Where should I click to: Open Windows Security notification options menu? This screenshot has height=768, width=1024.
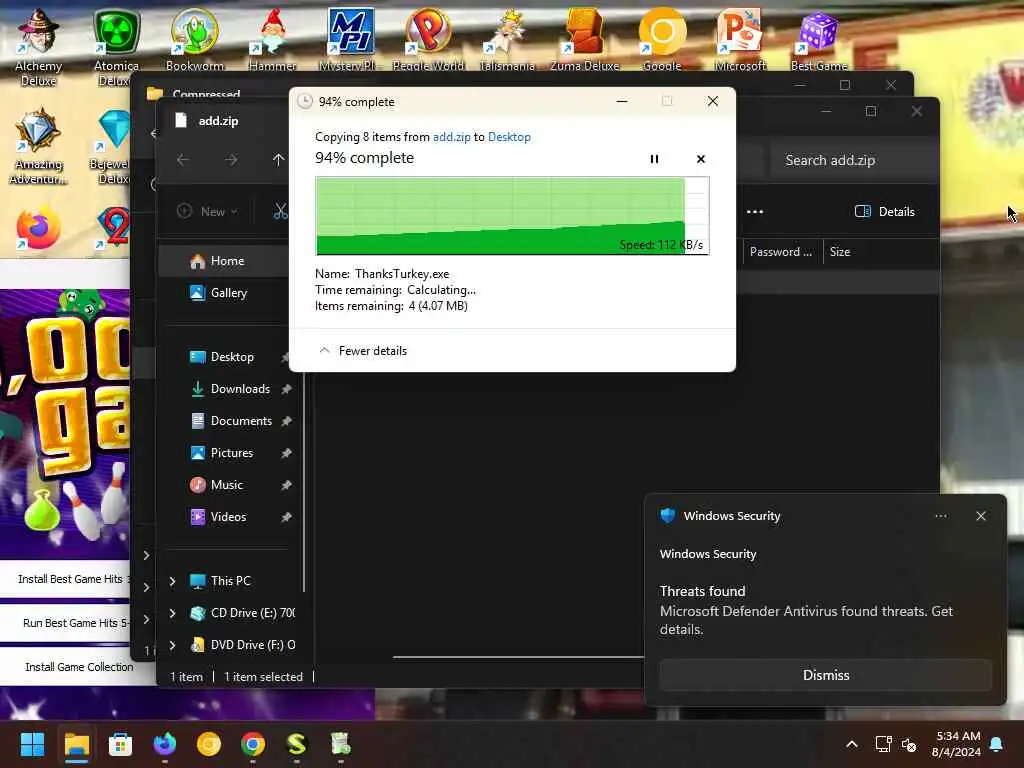tap(940, 516)
